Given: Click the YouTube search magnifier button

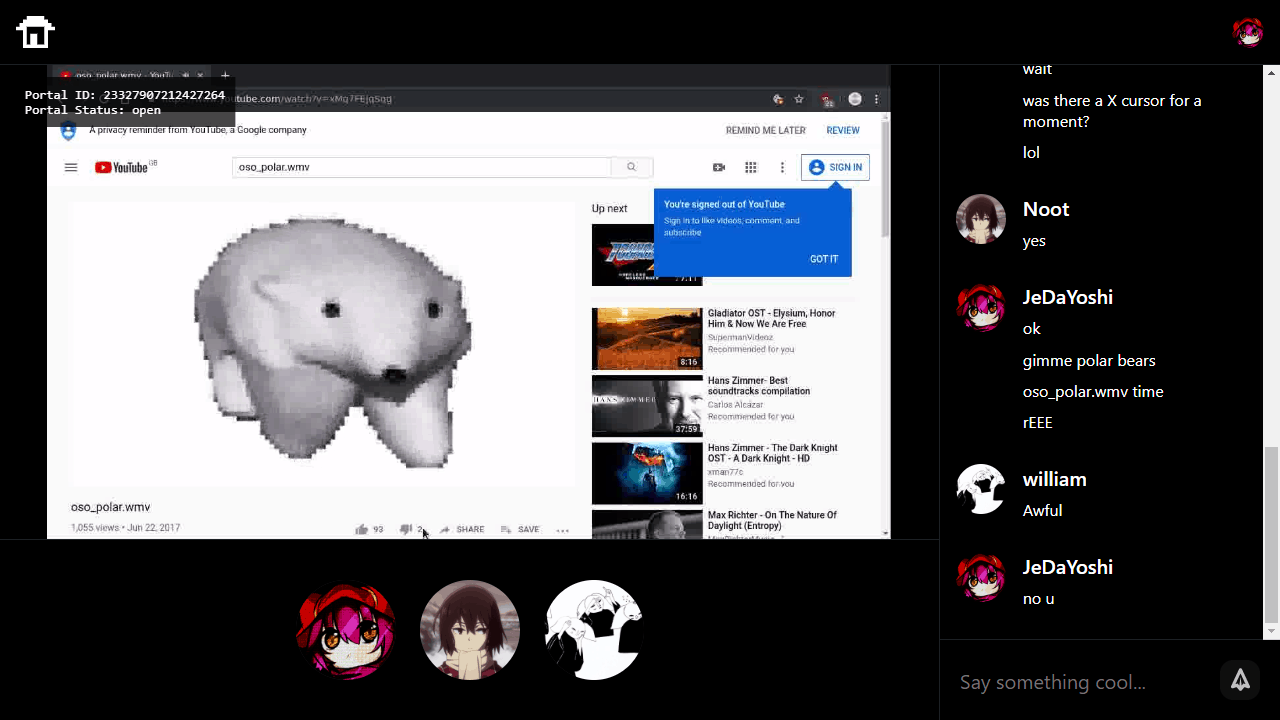Looking at the screenshot, I should click(631, 167).
